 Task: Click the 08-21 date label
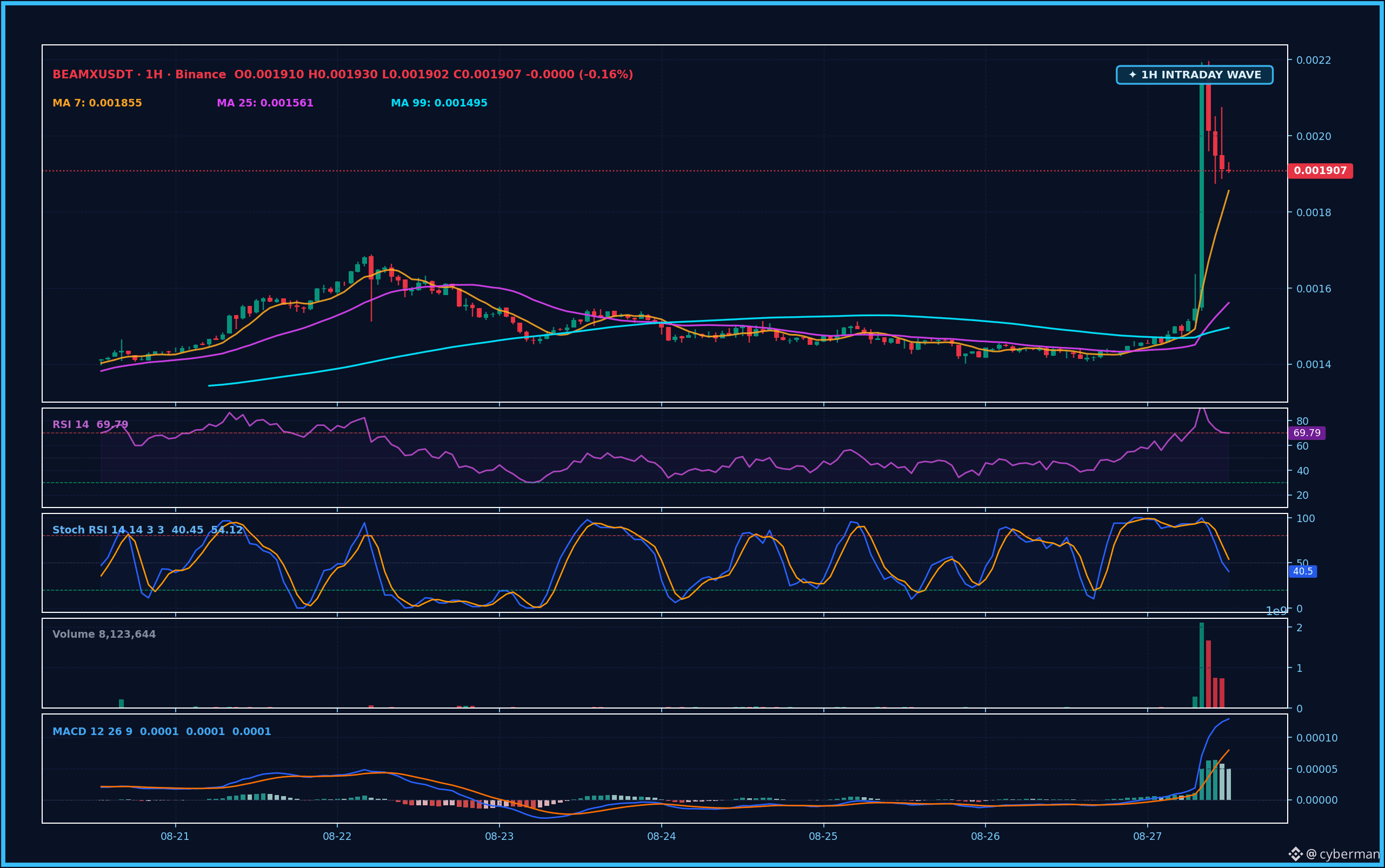pyautogui.click(x=175, y=837)
